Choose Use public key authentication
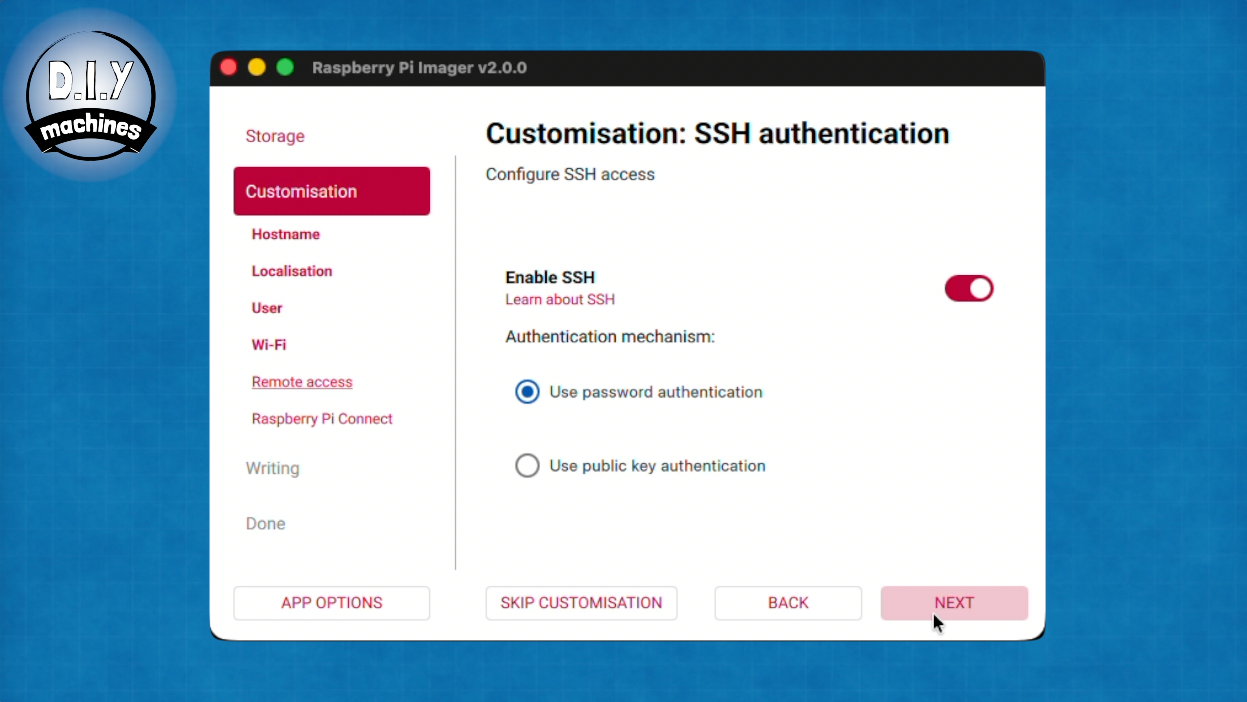The width and height of the screenshot is (1247, 702). 527,466
